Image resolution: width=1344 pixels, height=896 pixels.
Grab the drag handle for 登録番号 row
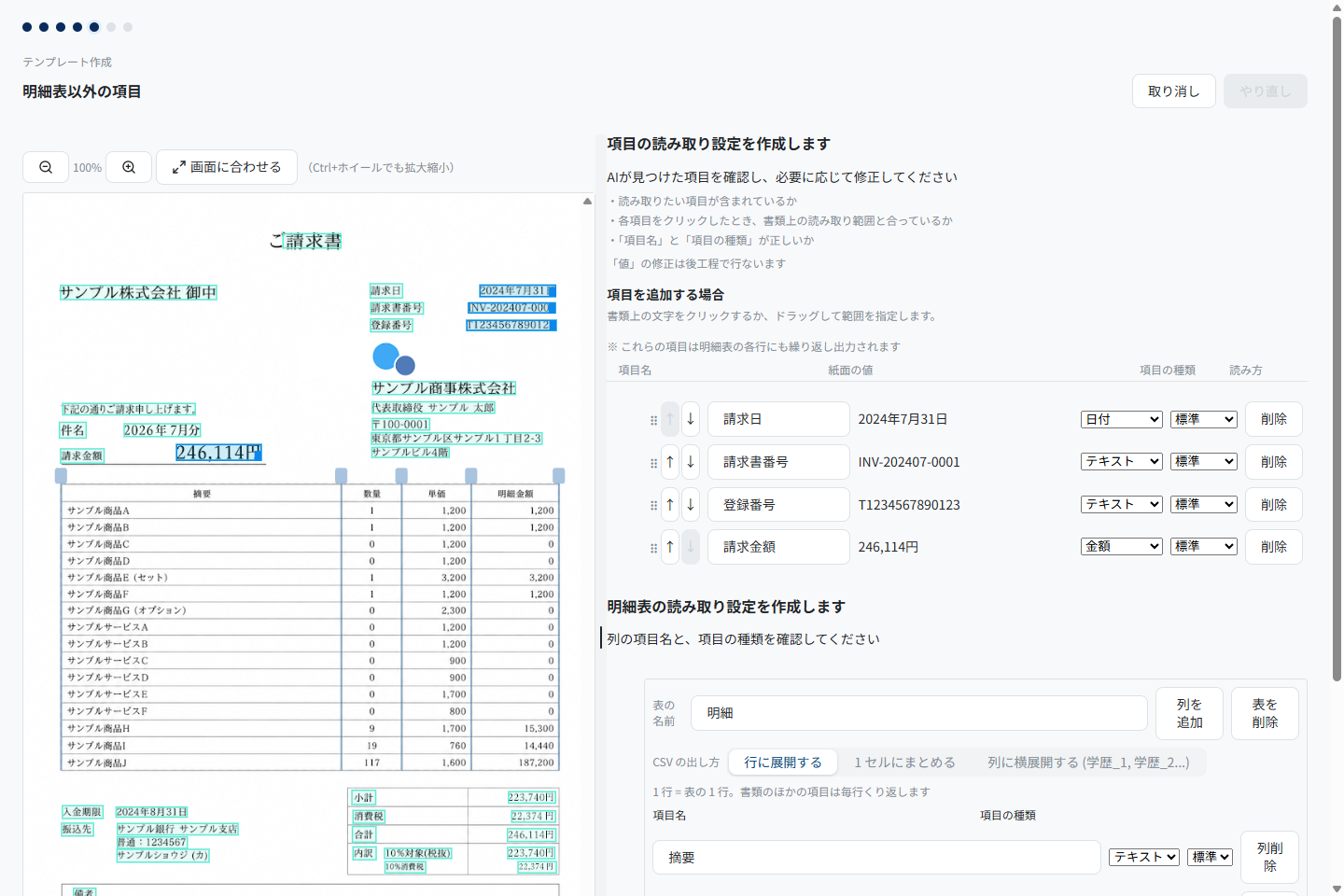coord(653,505)
